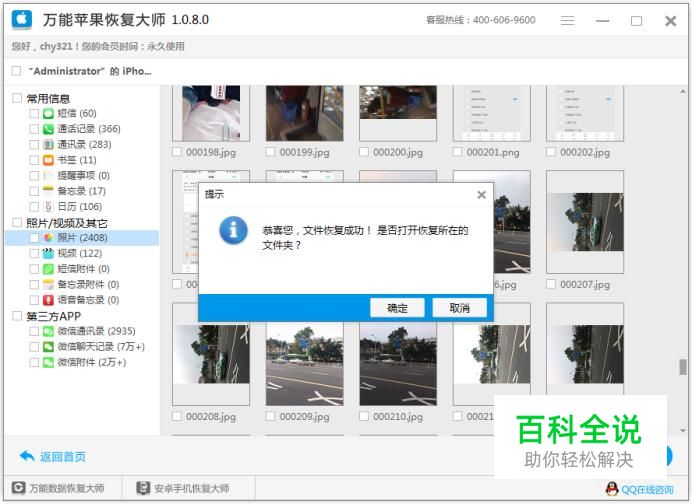Click the bookmarks (书签) orange icon
Screen dimensions: 692x504
click(x=48, y=160)
